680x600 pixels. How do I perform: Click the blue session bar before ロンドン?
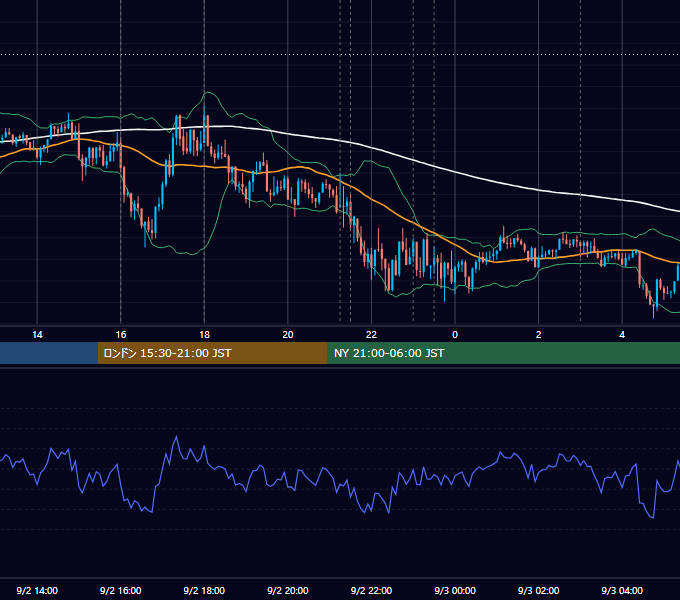(49, 353)
